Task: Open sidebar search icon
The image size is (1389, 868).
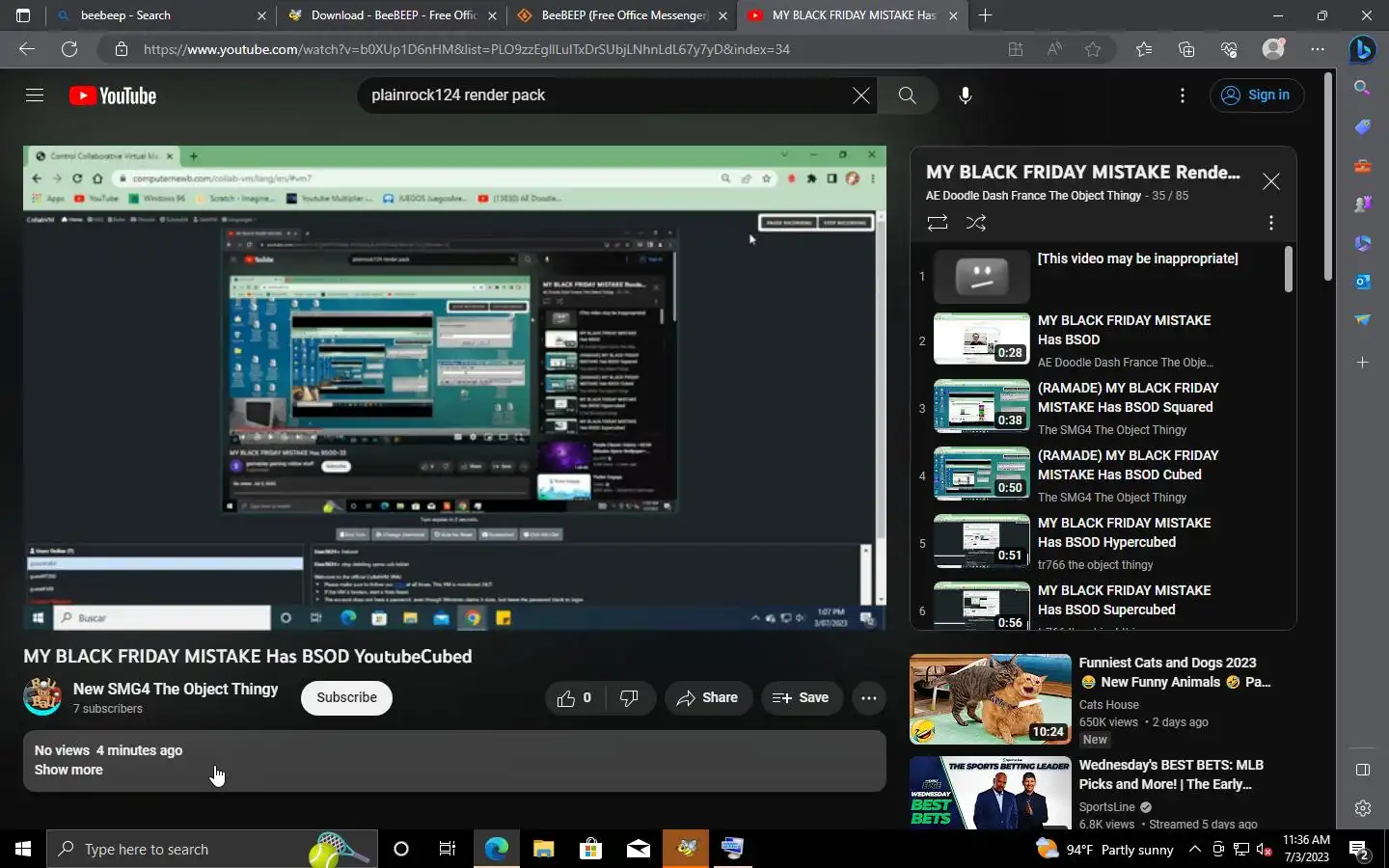Action: 1362,88
